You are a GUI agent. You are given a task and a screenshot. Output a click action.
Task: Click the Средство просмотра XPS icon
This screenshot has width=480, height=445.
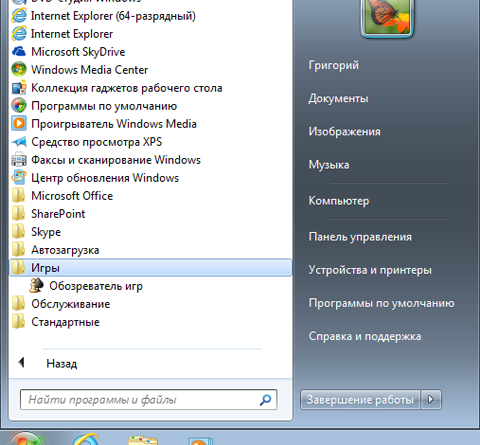(x=19, y=142)
